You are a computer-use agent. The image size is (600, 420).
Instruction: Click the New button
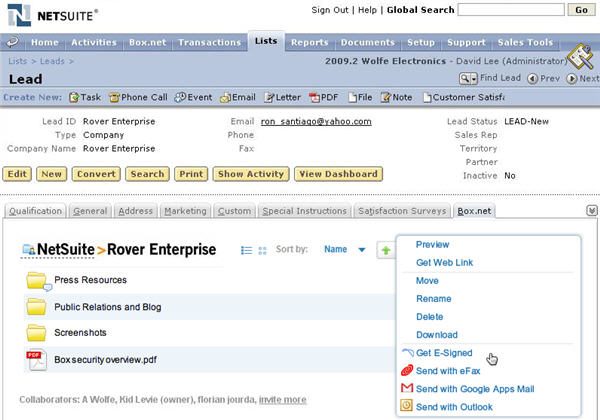pyautogui.click(x=51, y=174)
